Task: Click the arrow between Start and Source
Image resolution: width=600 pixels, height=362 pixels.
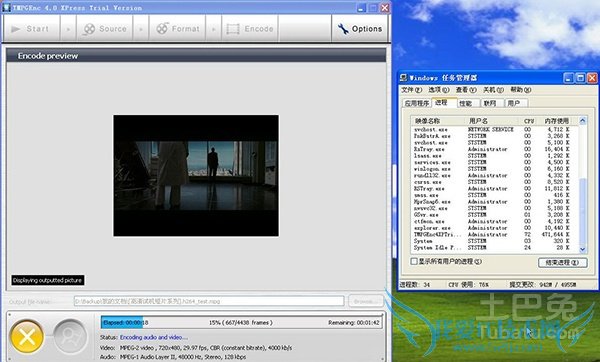Action: pos(68,29)
